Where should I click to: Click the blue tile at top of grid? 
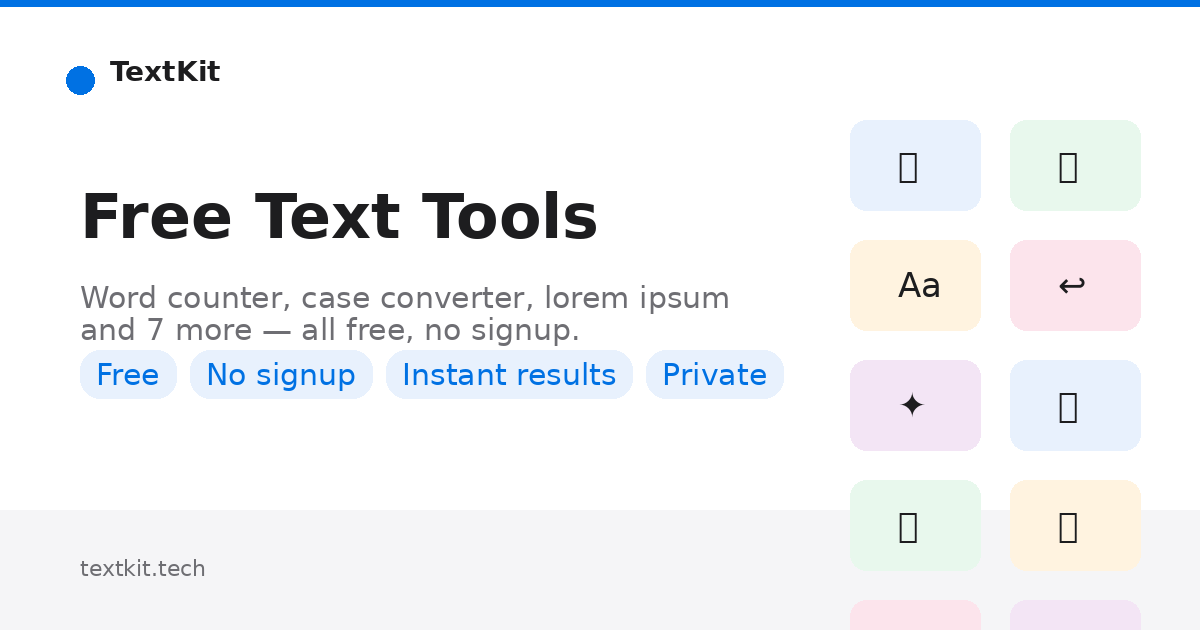pyautogui.click(x=915, y=165)
